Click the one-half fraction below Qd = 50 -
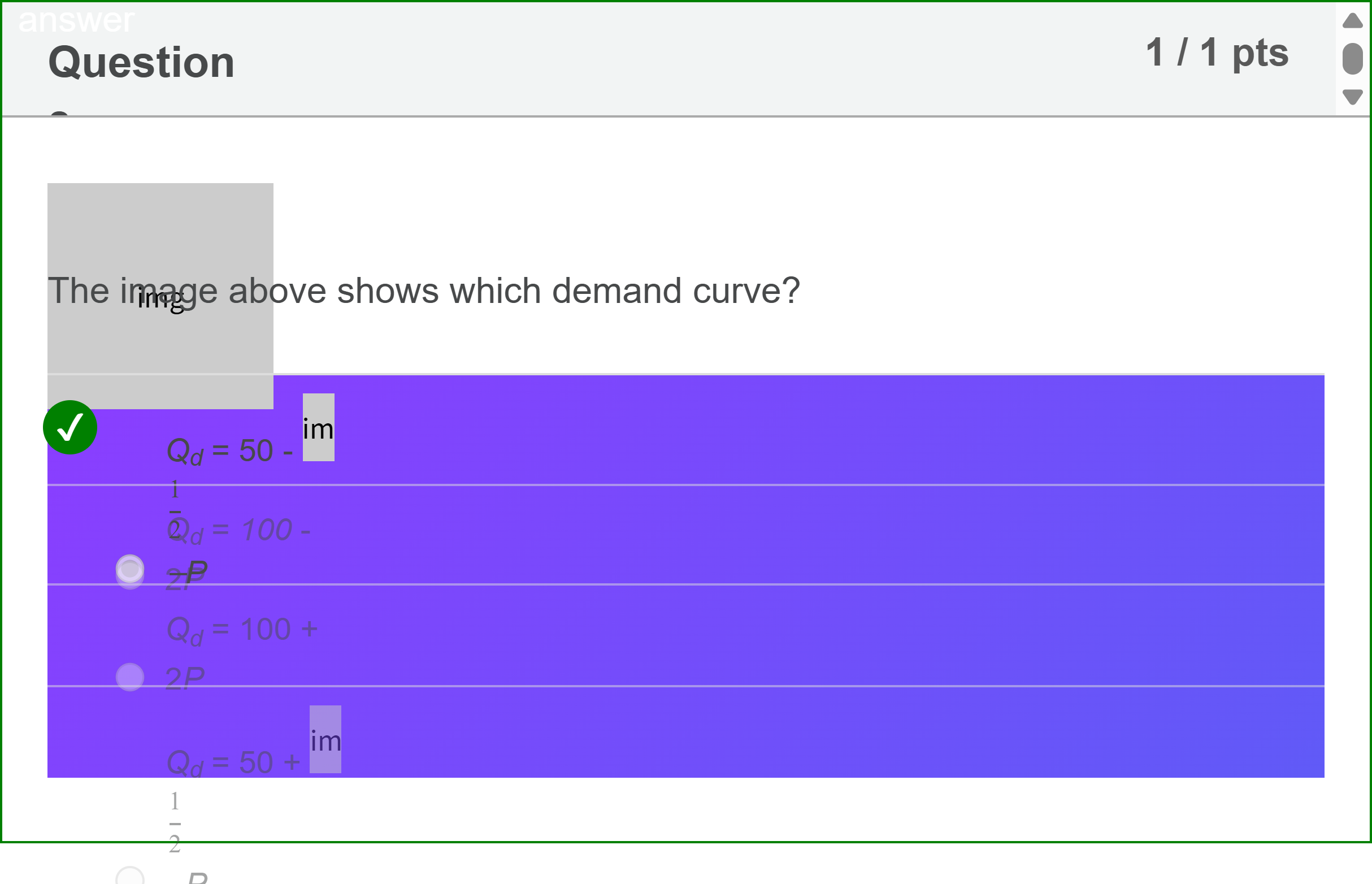Screen dimensions: 1372x884 tap(175, 510)
